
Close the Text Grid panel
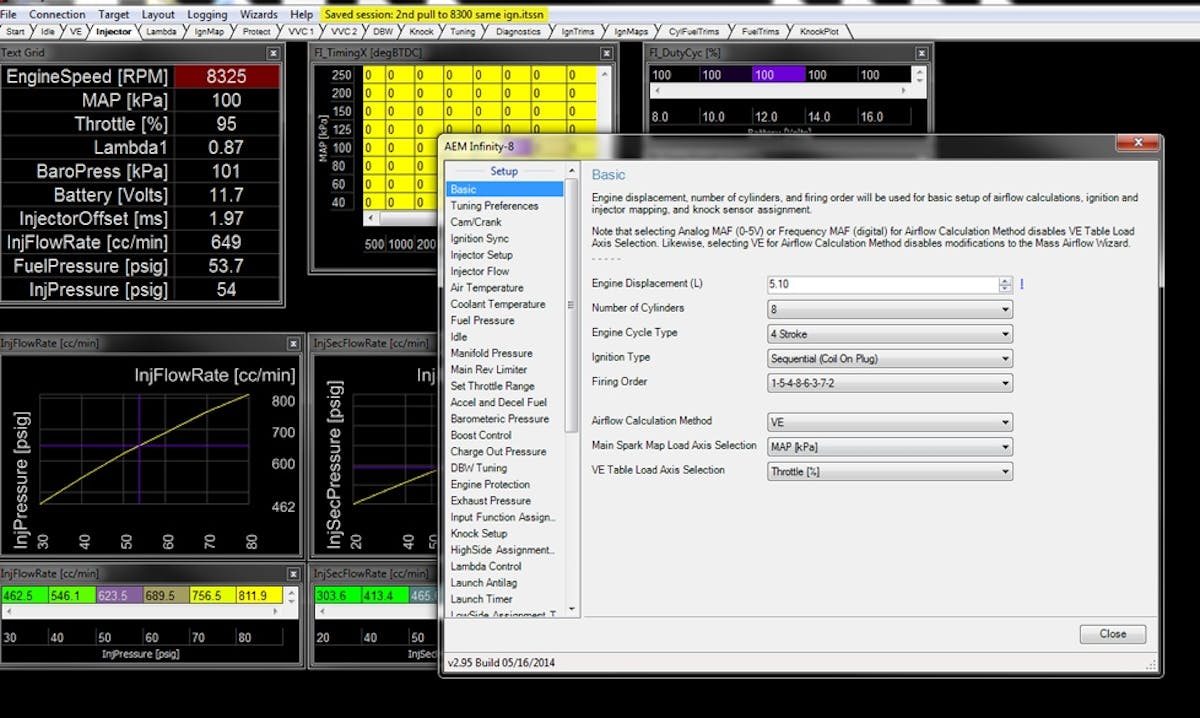tap(273, 53)
